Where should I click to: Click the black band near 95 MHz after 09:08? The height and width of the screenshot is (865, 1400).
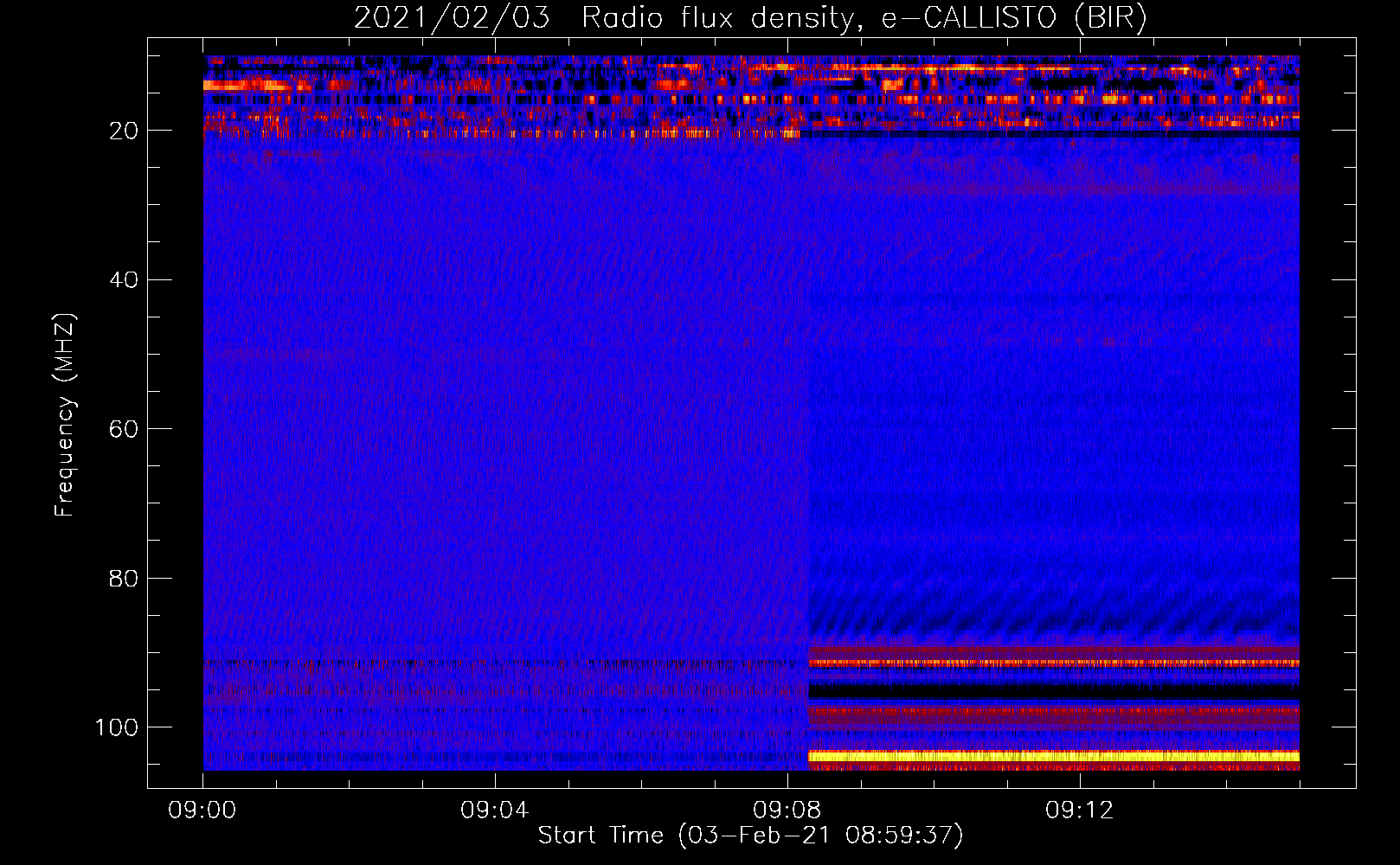(x=1054, y=691)
